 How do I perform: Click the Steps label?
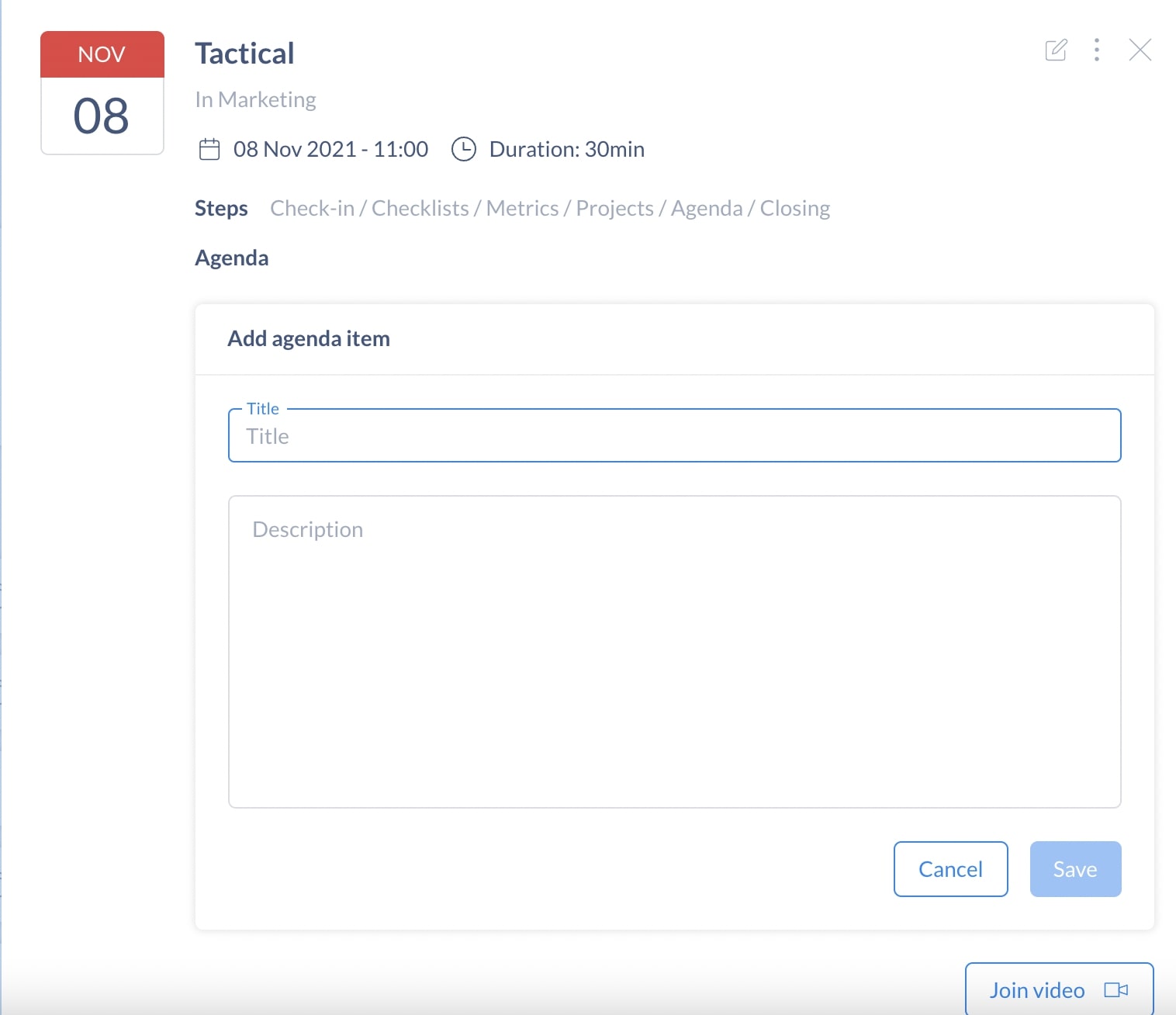pyautogui.click(x=221, y=209)
